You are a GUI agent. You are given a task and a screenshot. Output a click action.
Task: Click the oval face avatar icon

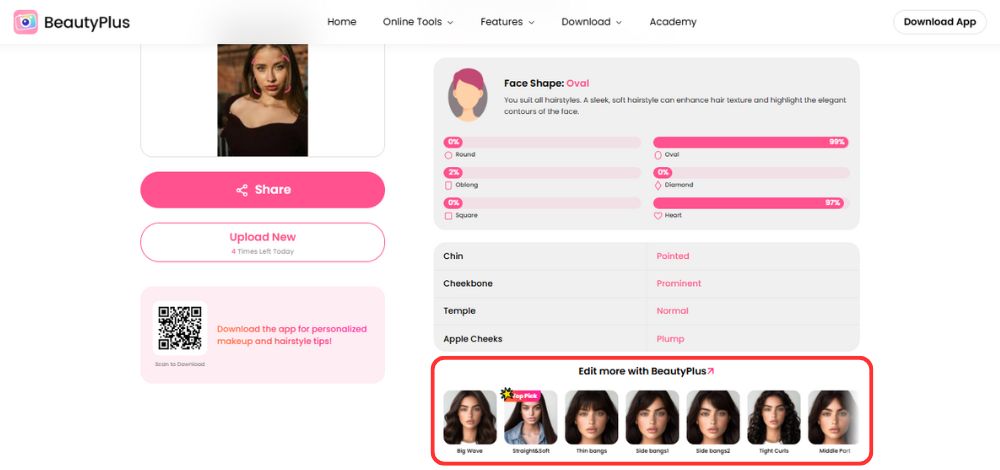[x=467, y=95]
